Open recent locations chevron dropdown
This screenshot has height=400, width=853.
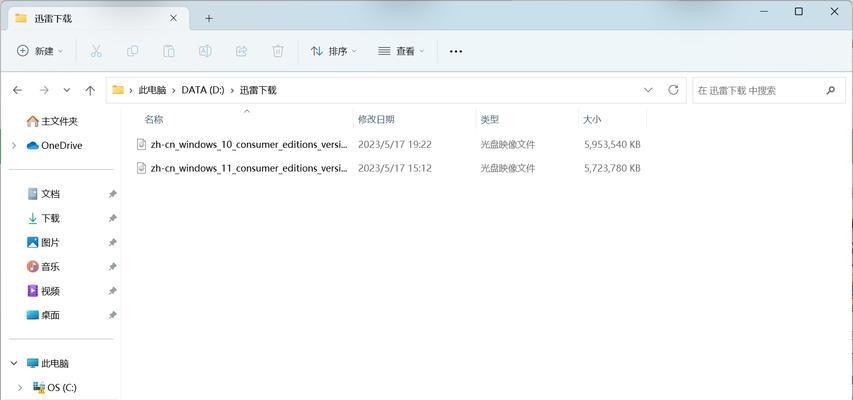67,90
